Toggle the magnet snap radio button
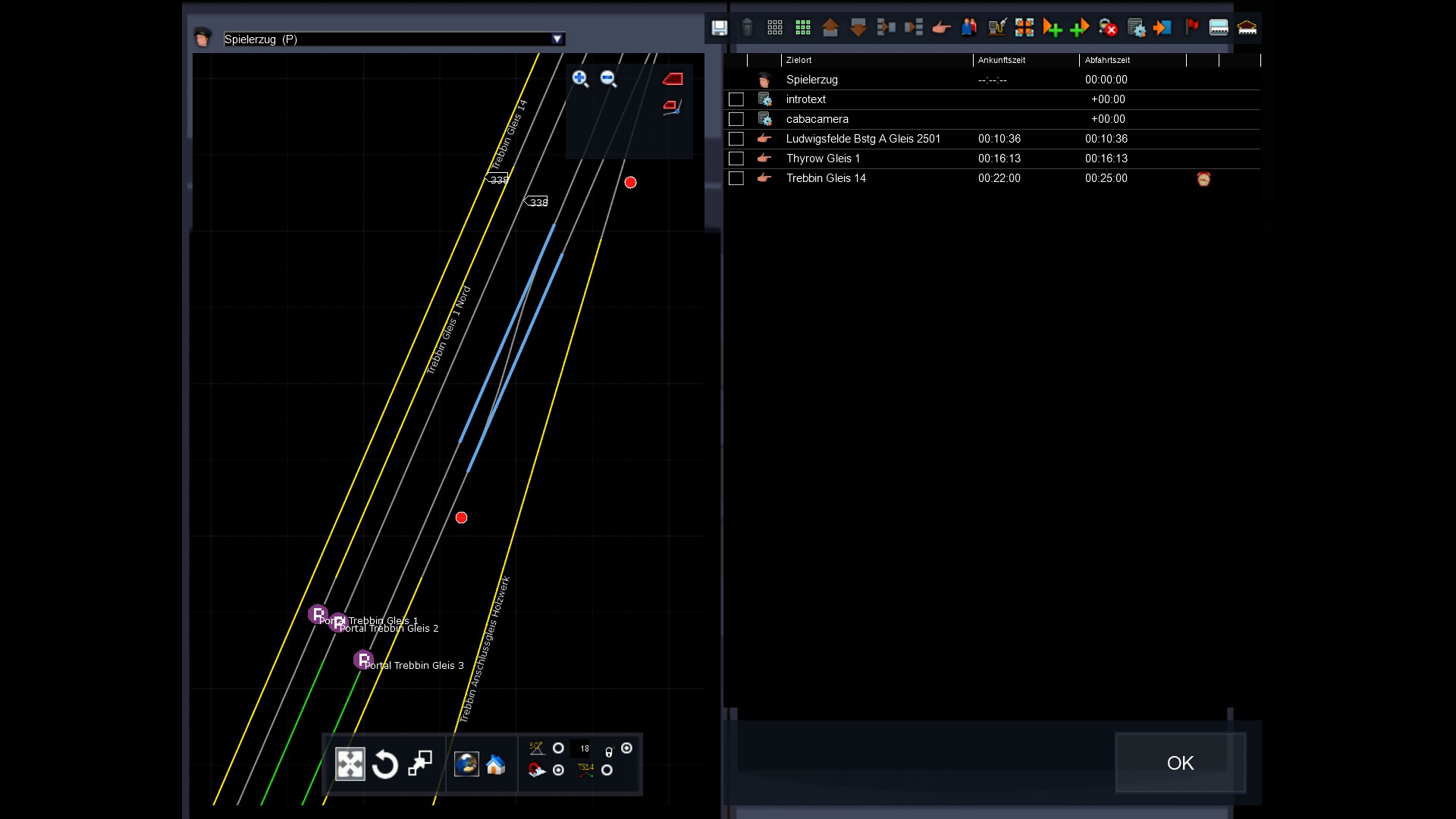 (558, 770)
